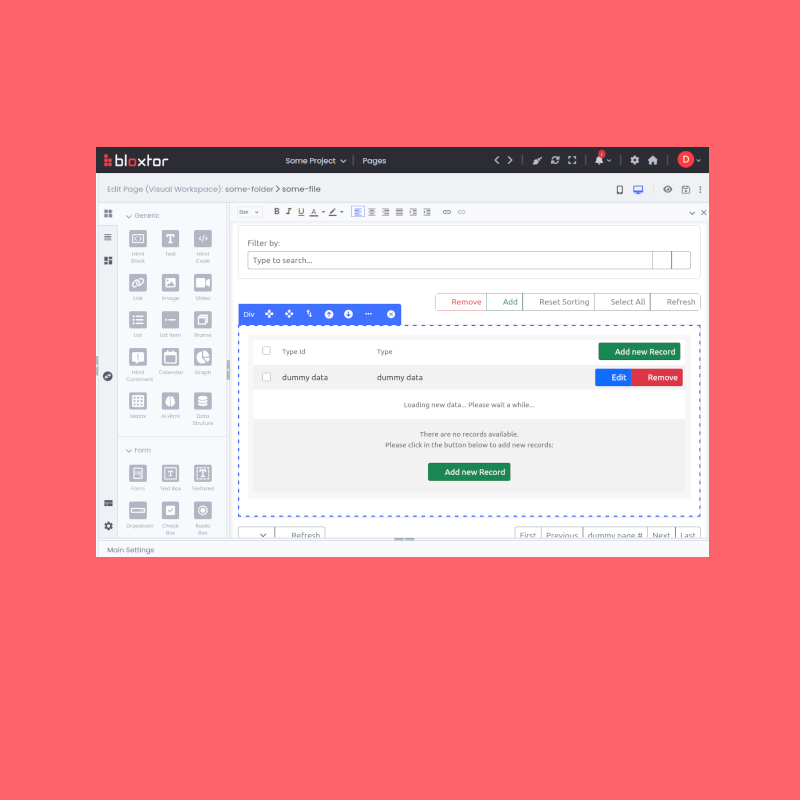Click the blue Edit button

614,378
